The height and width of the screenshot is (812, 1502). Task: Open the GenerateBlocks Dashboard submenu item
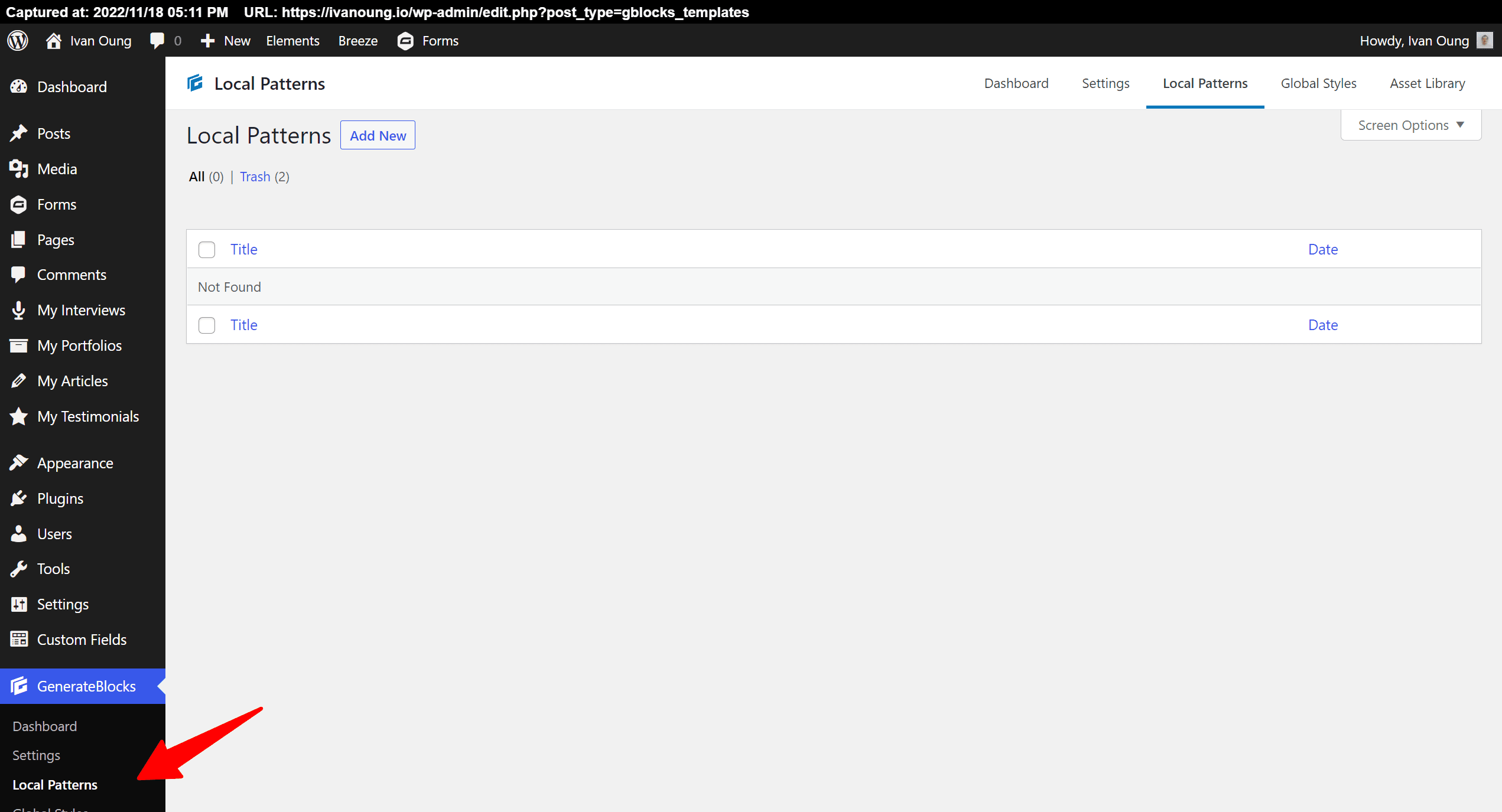[45, 726]
